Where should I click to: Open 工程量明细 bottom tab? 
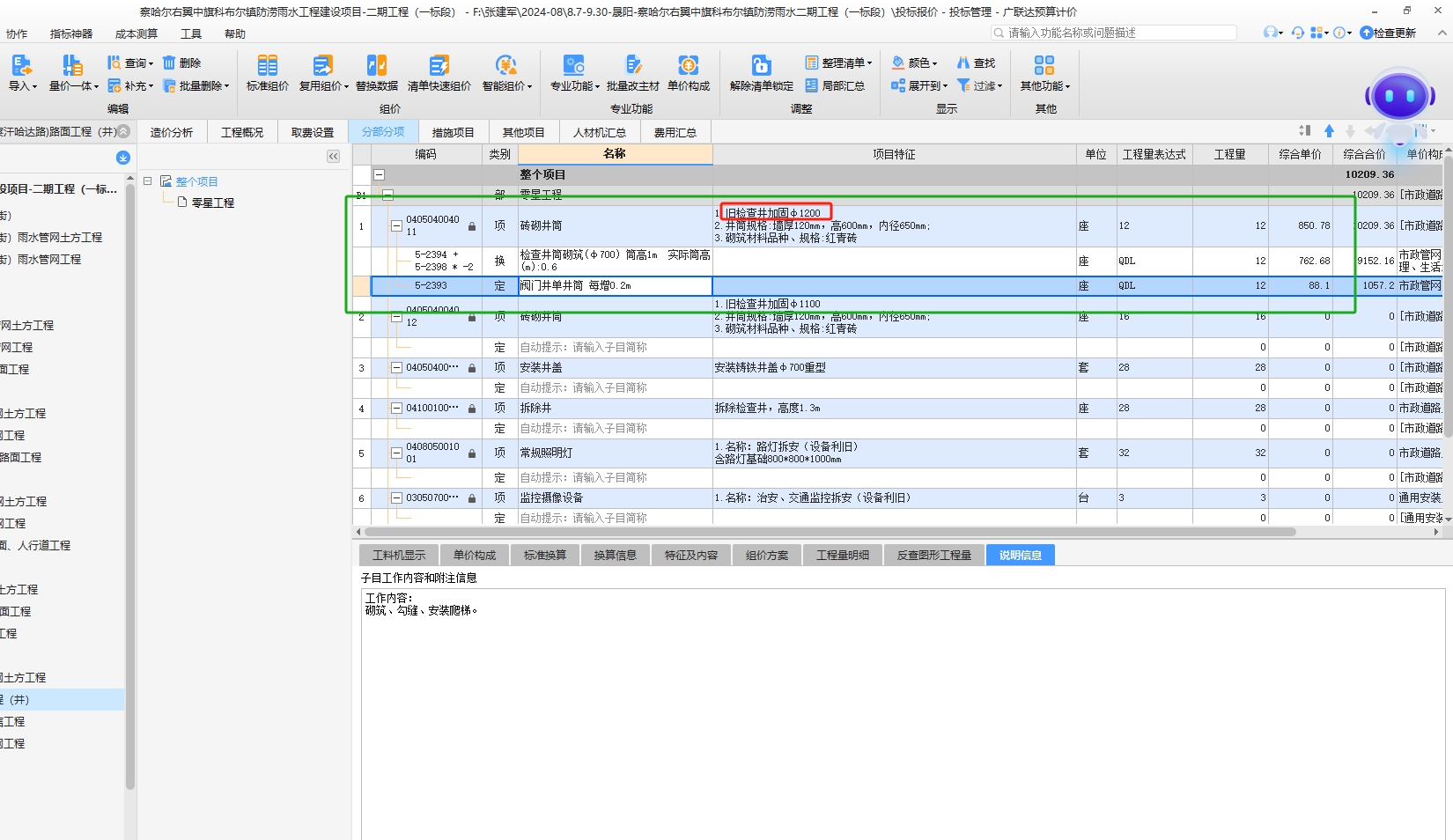pos(843,555)
